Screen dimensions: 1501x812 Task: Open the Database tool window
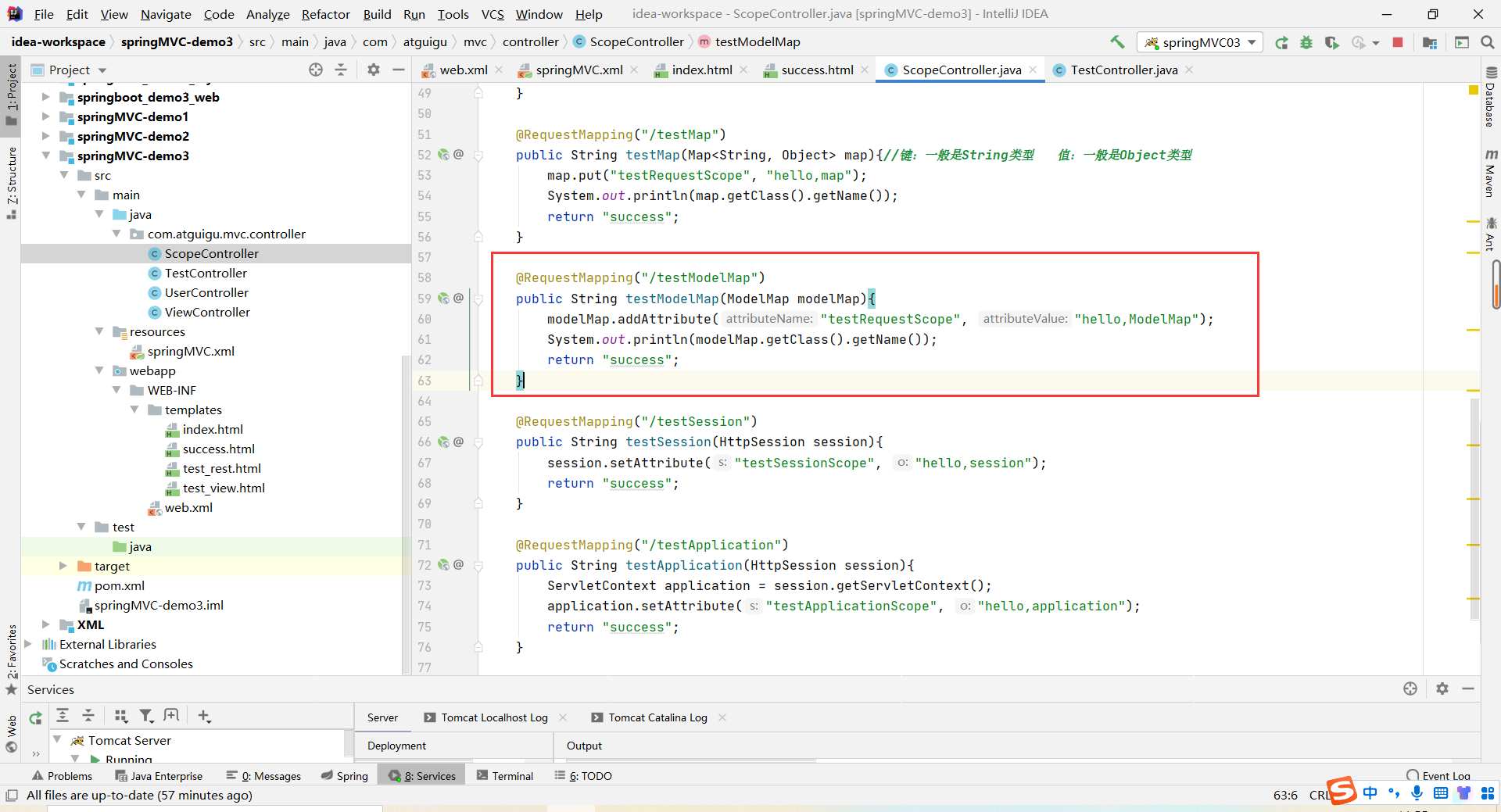[x=1490, y=98]
